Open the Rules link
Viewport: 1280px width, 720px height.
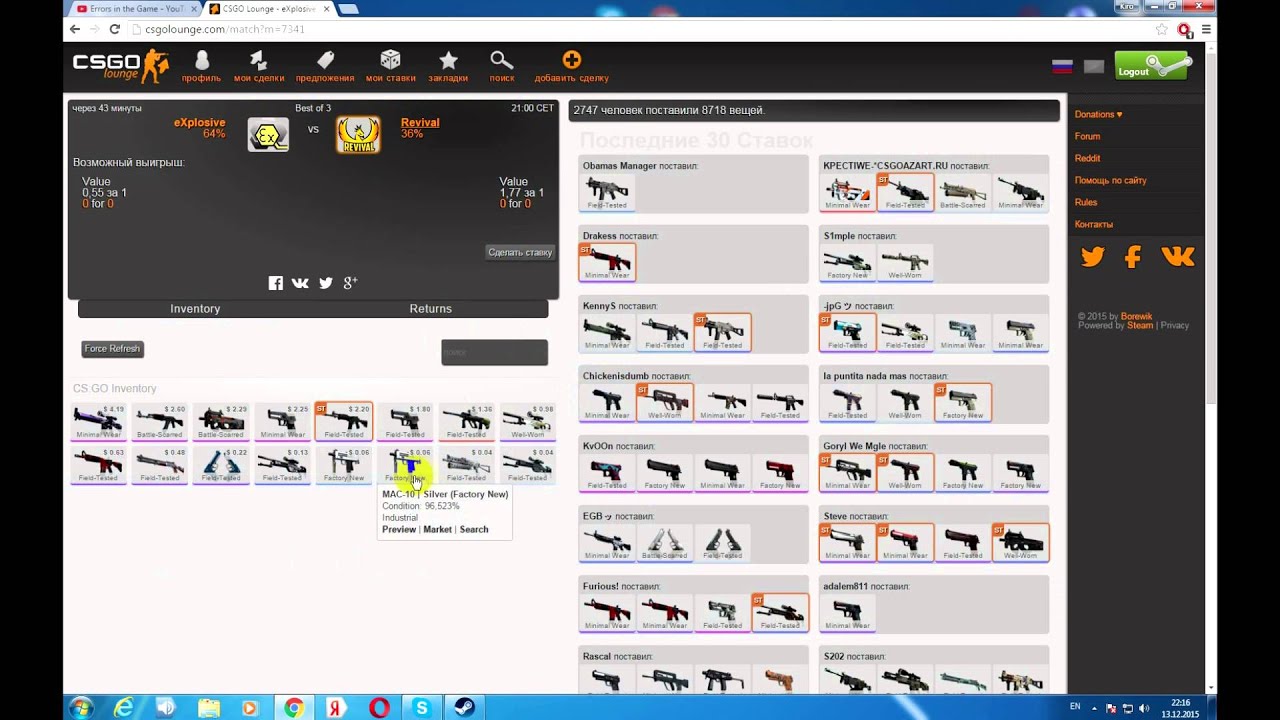click(x=1085, y=202)
